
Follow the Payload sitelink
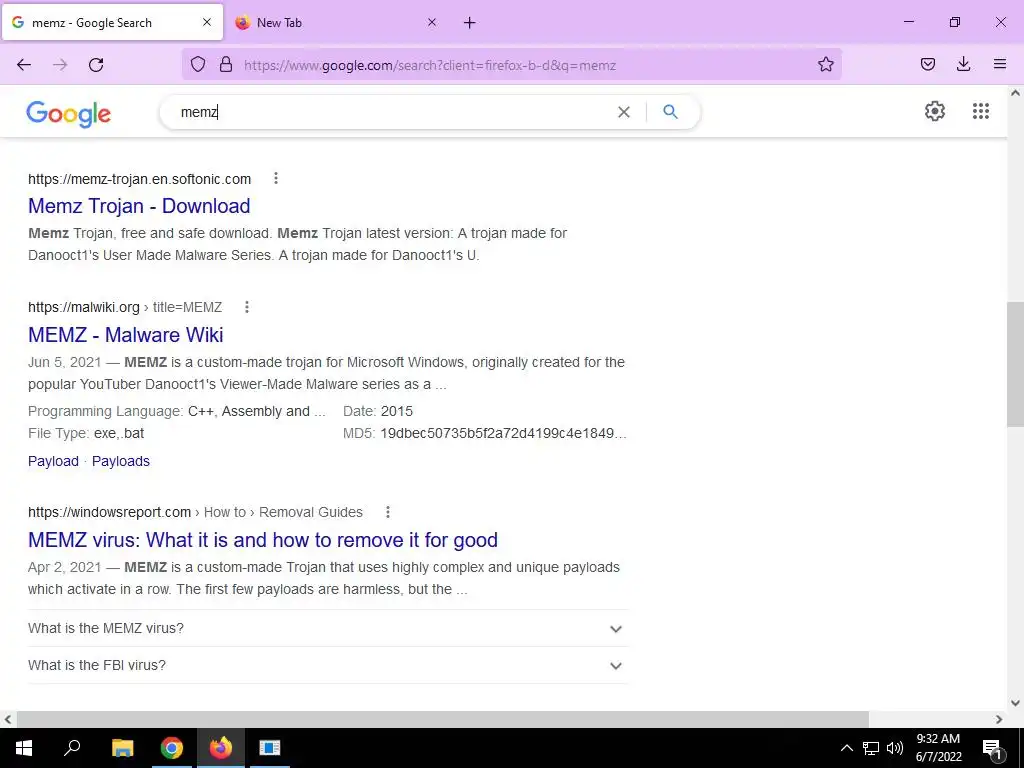(x=53, y=461)
